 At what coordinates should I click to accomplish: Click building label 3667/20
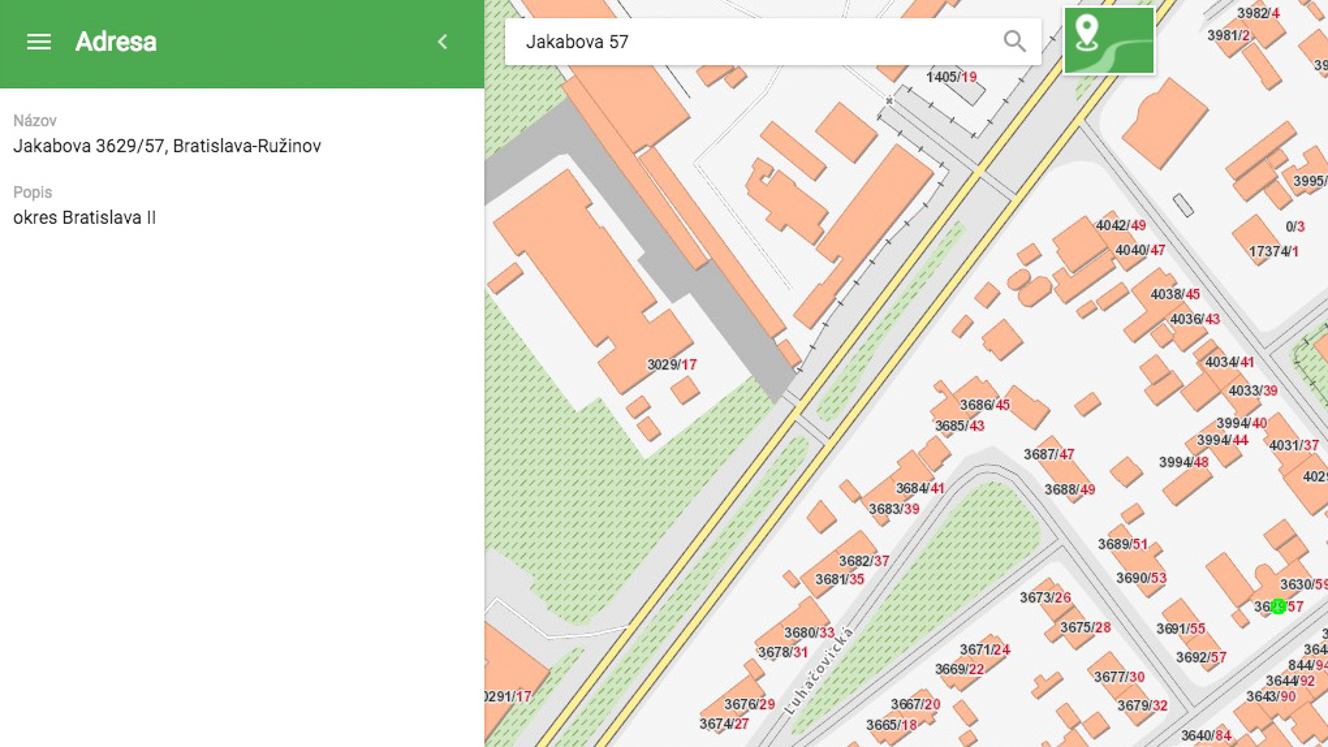[916, 705]
